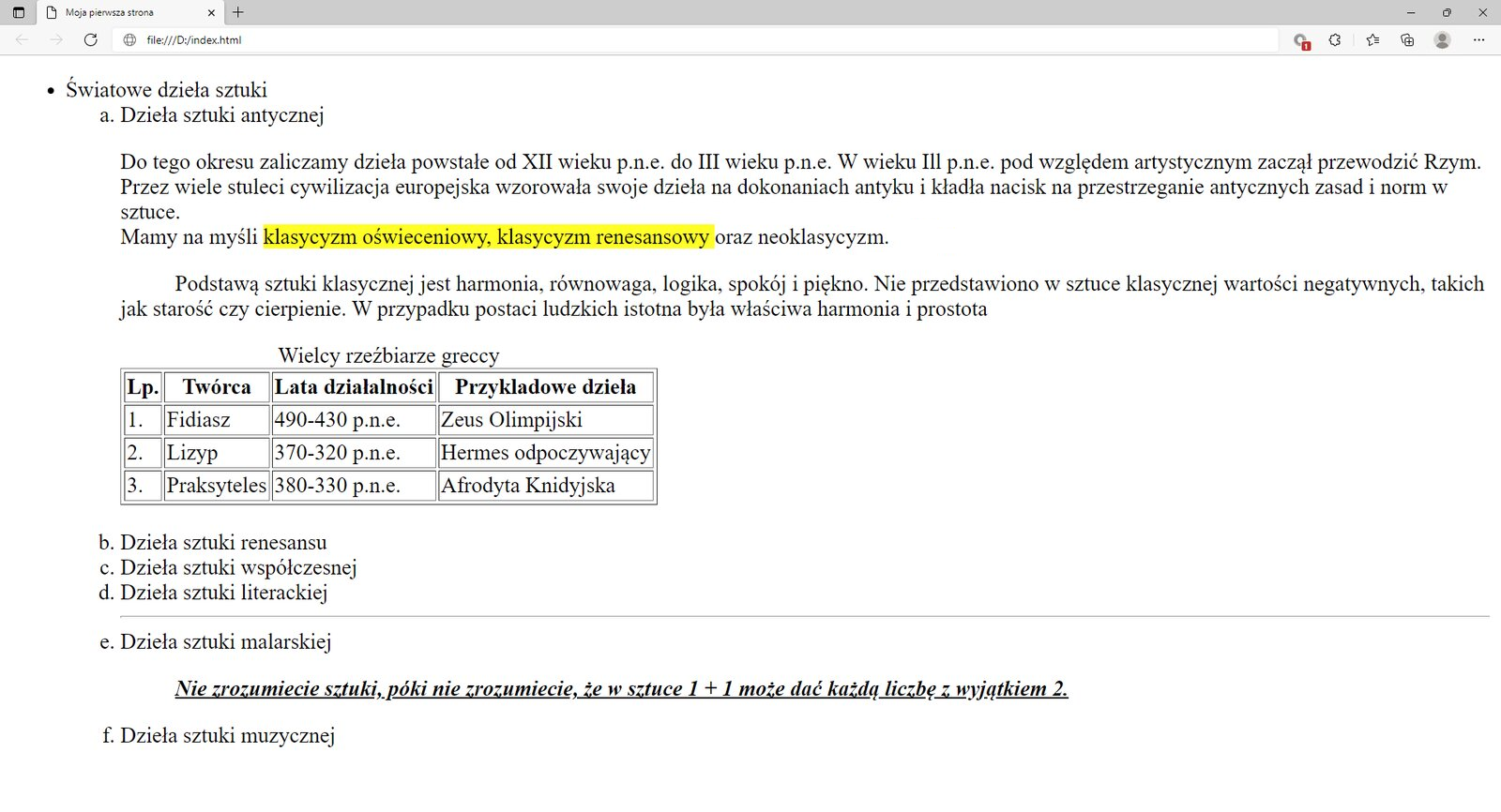Image resolution: width=1501 pixels, height=812 pixels.
Task: Click the cell 'Zeus Olimpijski'
Action: 546,420
